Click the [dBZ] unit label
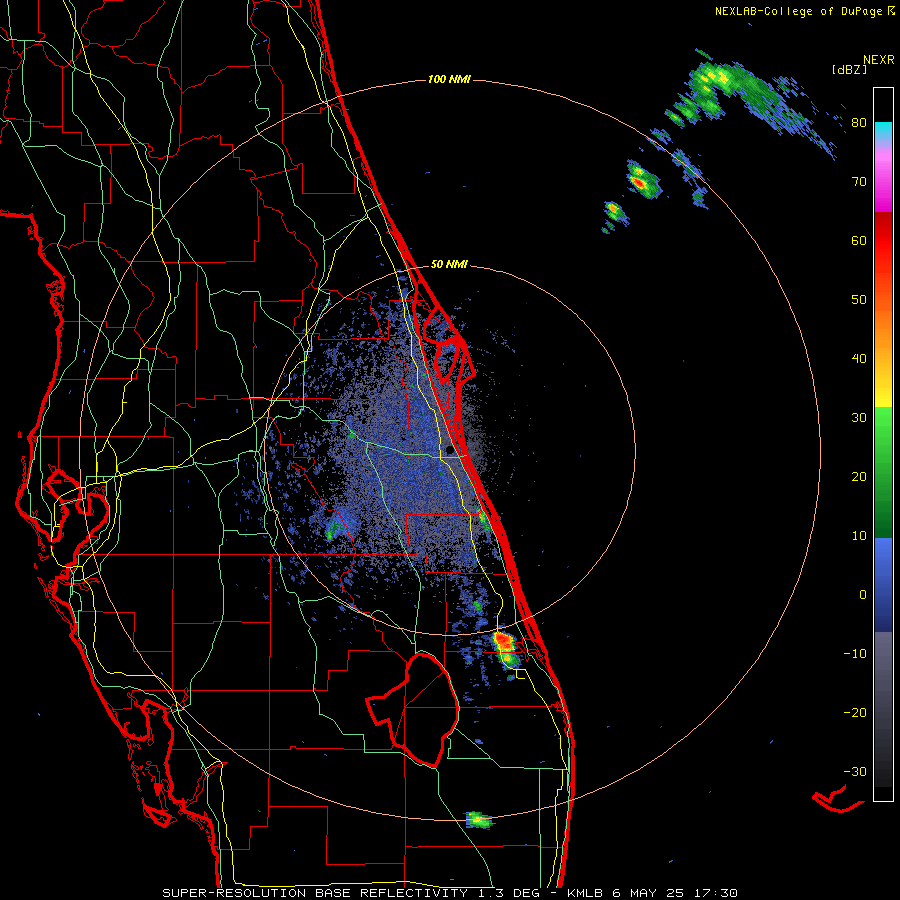 (x=849, y=70)
